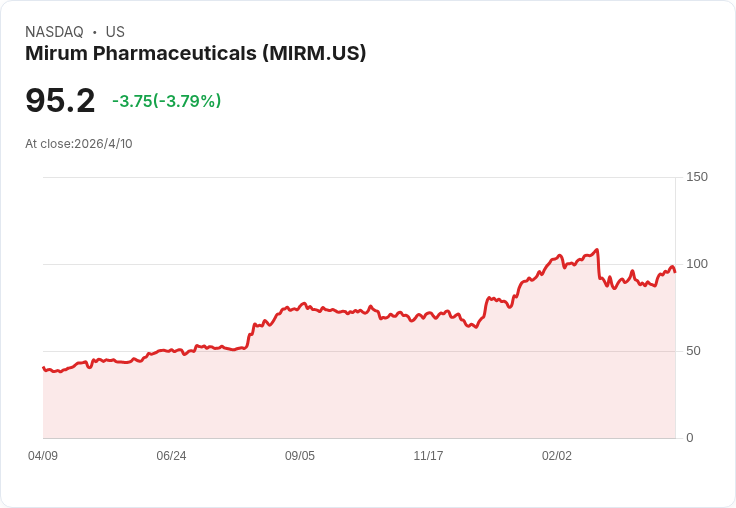Viewport: 736px width, 508px height.
Task: Click the chart's highest peak before the drop
Action: point(597,250)
